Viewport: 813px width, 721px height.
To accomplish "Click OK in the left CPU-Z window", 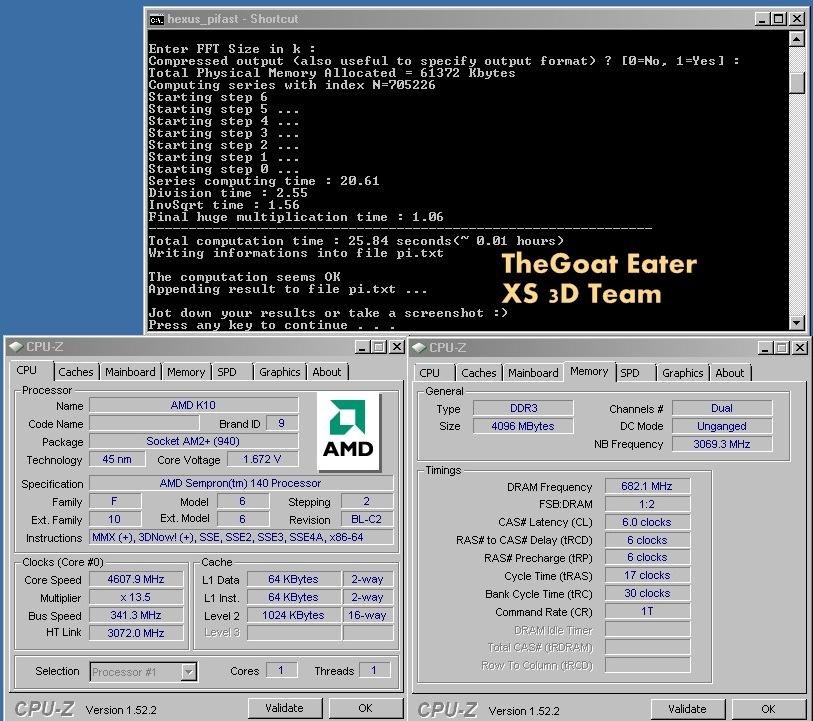I will (366, 708).
